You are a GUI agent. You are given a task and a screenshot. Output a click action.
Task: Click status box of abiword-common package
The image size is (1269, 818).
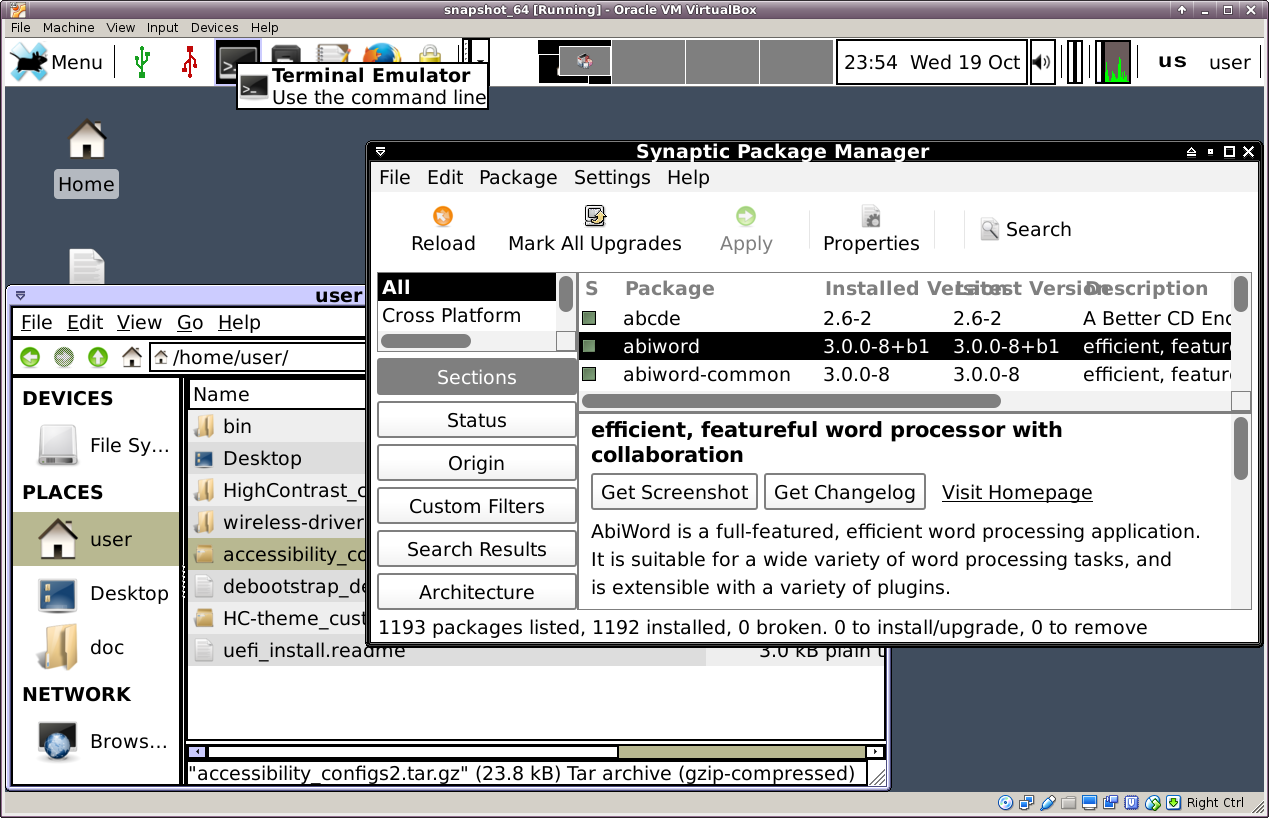point(590,375)
